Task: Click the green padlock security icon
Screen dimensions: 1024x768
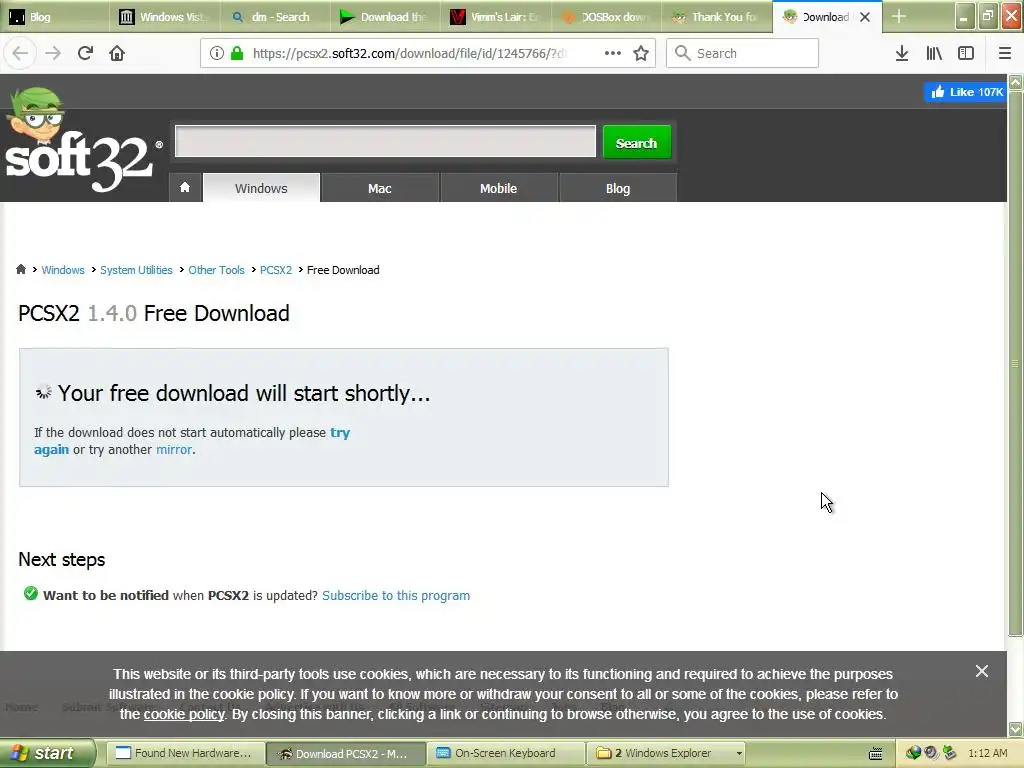Action: [x=237, y=53]
